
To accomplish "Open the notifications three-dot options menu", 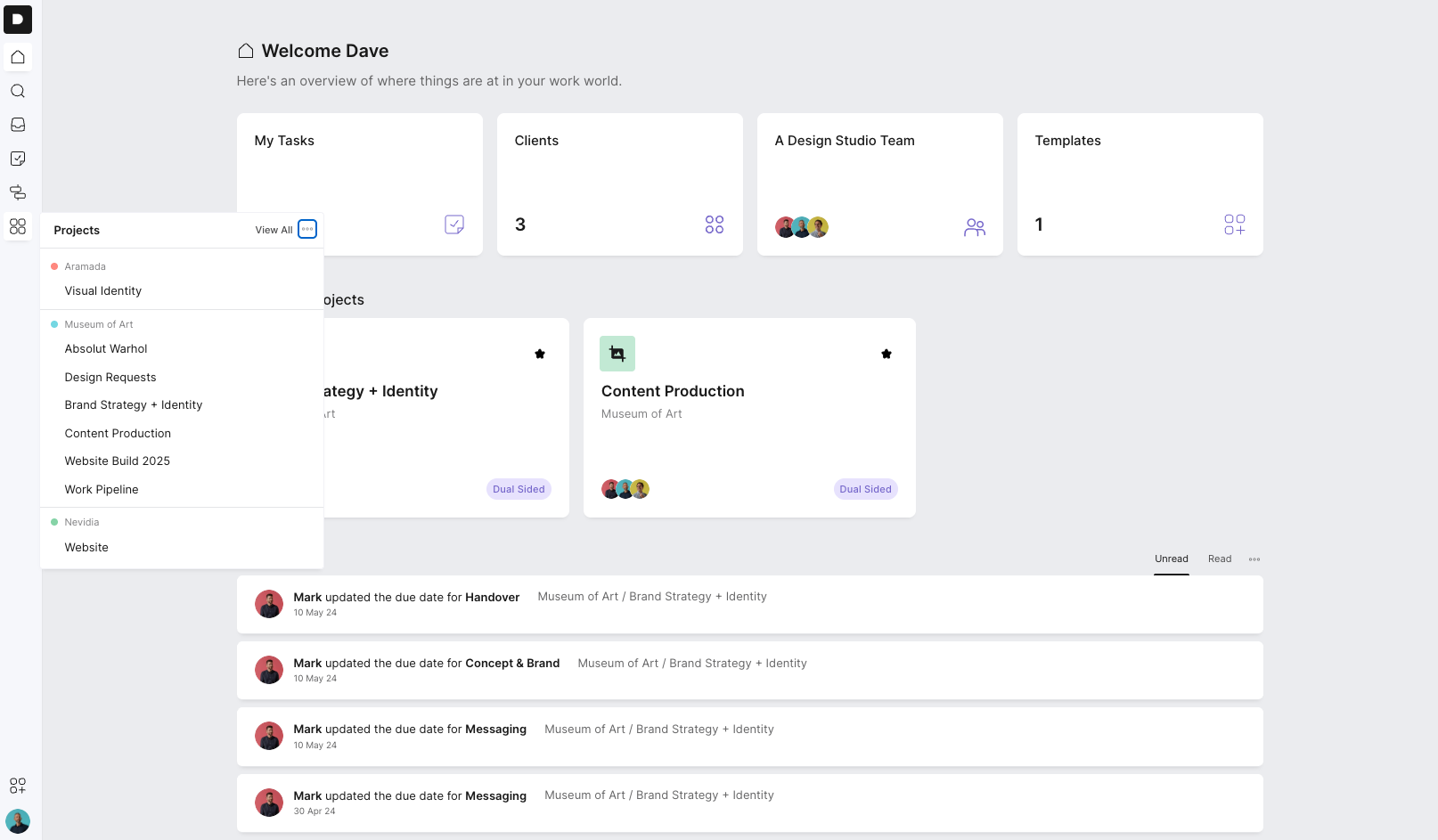I will (1254, 559).
